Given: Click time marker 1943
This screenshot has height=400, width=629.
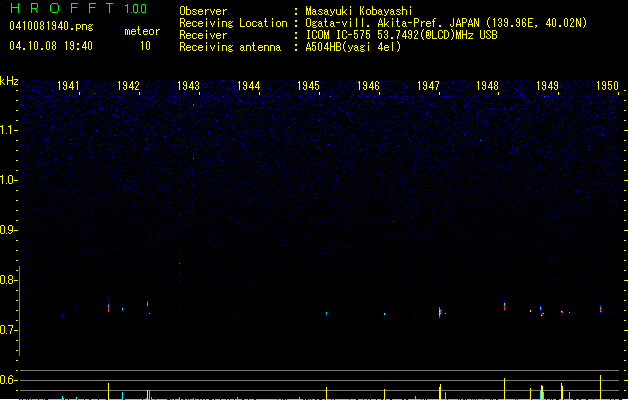Looking at the screenshot, I should 188,86.
